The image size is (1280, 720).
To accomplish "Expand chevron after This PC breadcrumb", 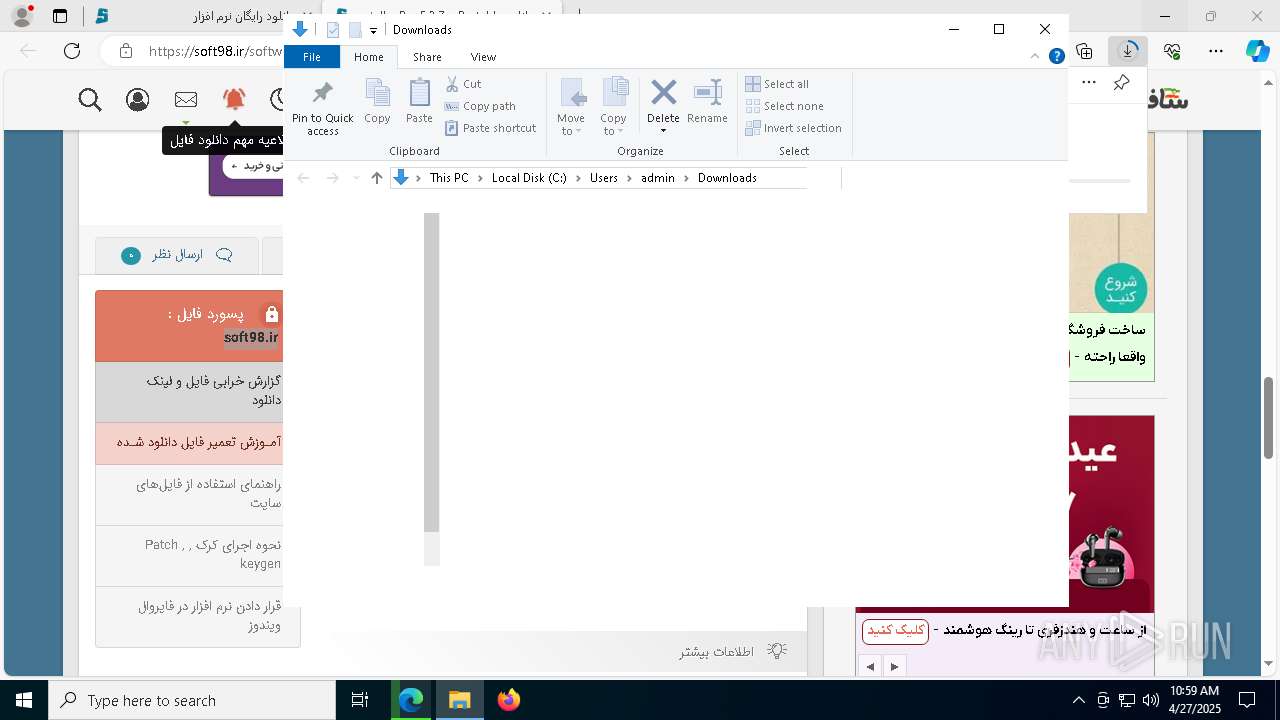I will [480, 178].
